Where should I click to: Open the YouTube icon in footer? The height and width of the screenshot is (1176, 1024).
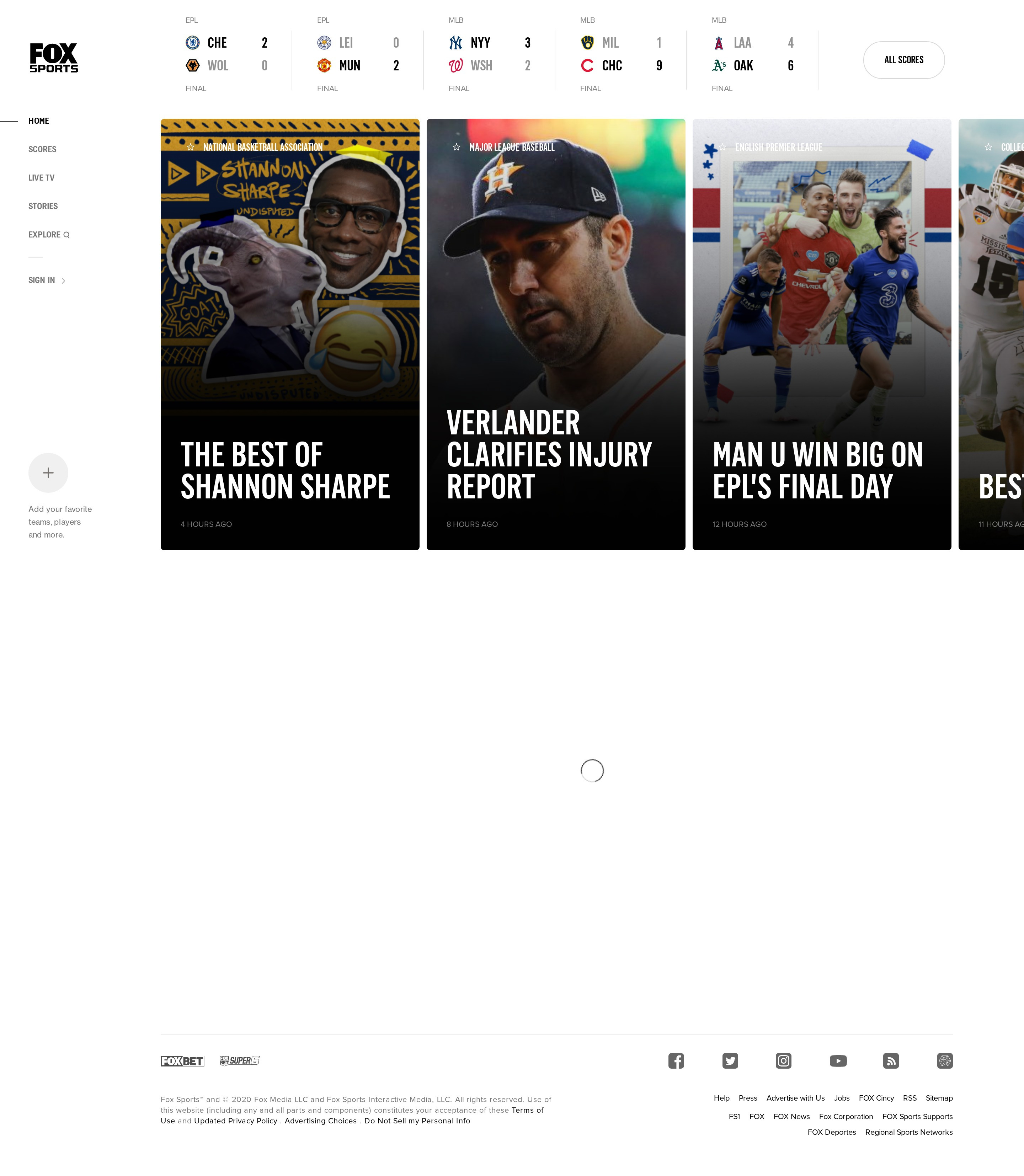click(x=838, y=1060)
